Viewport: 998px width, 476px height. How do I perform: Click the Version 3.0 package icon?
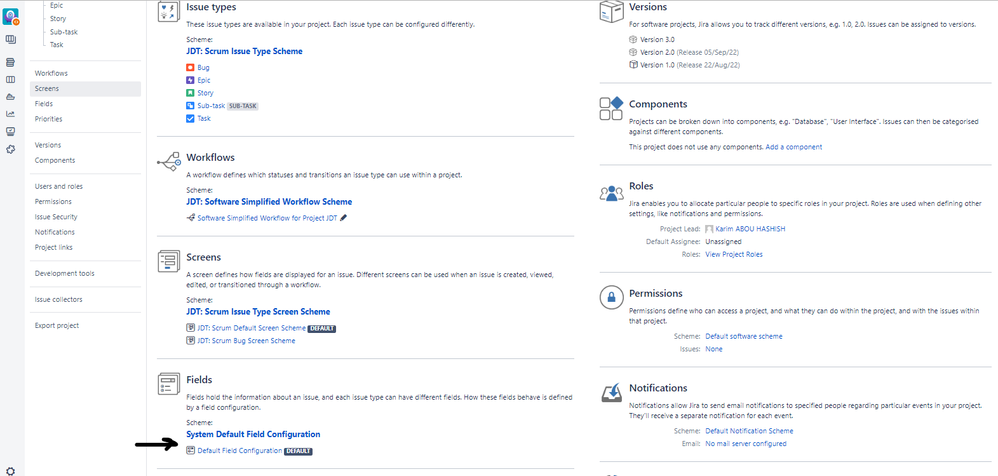(633, 39)
